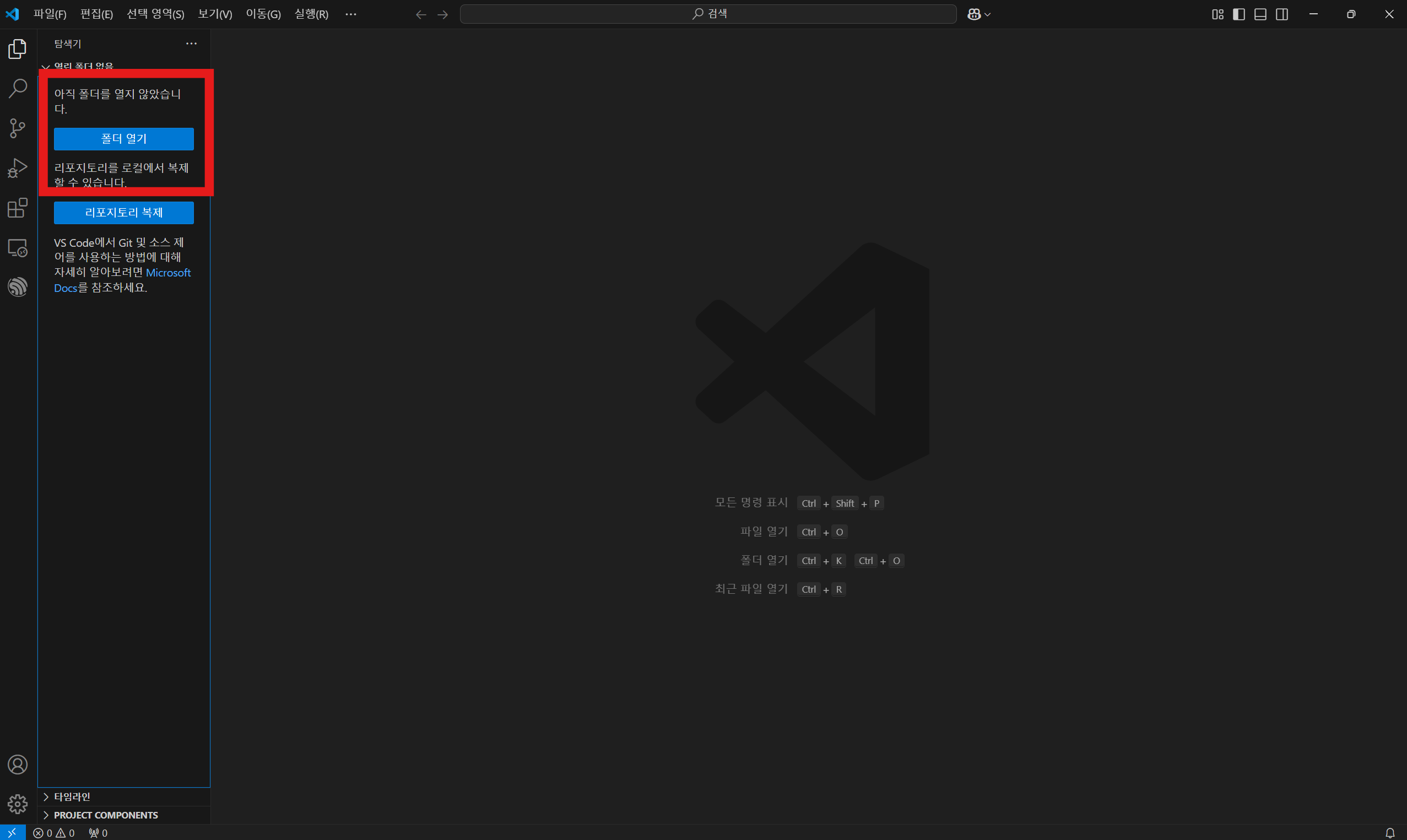Expand the PROJECT COMPONENTS section
This screenshot has width=1407, height=840.
tap(105, 815)
